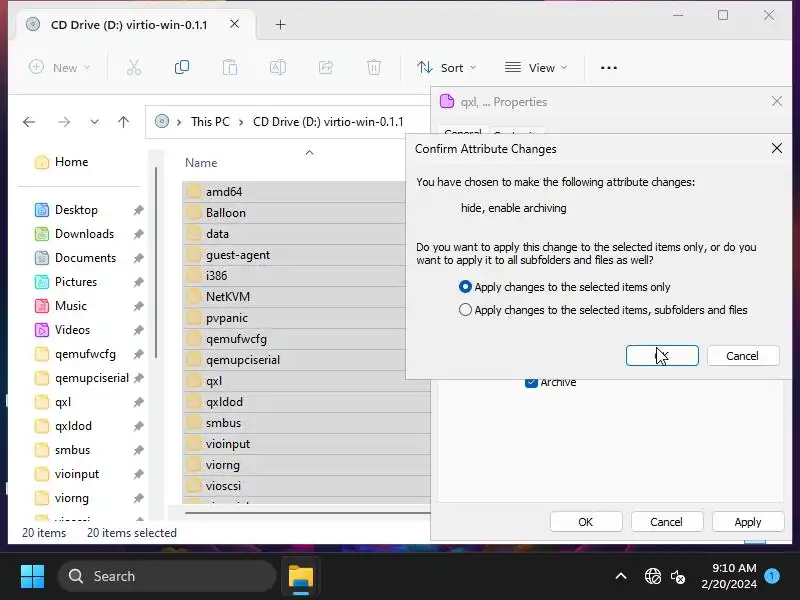The height and width of the screenshot is (600, 800).
Task: Click the sidebar vertical scrollbar
Action: coord(156,263)
